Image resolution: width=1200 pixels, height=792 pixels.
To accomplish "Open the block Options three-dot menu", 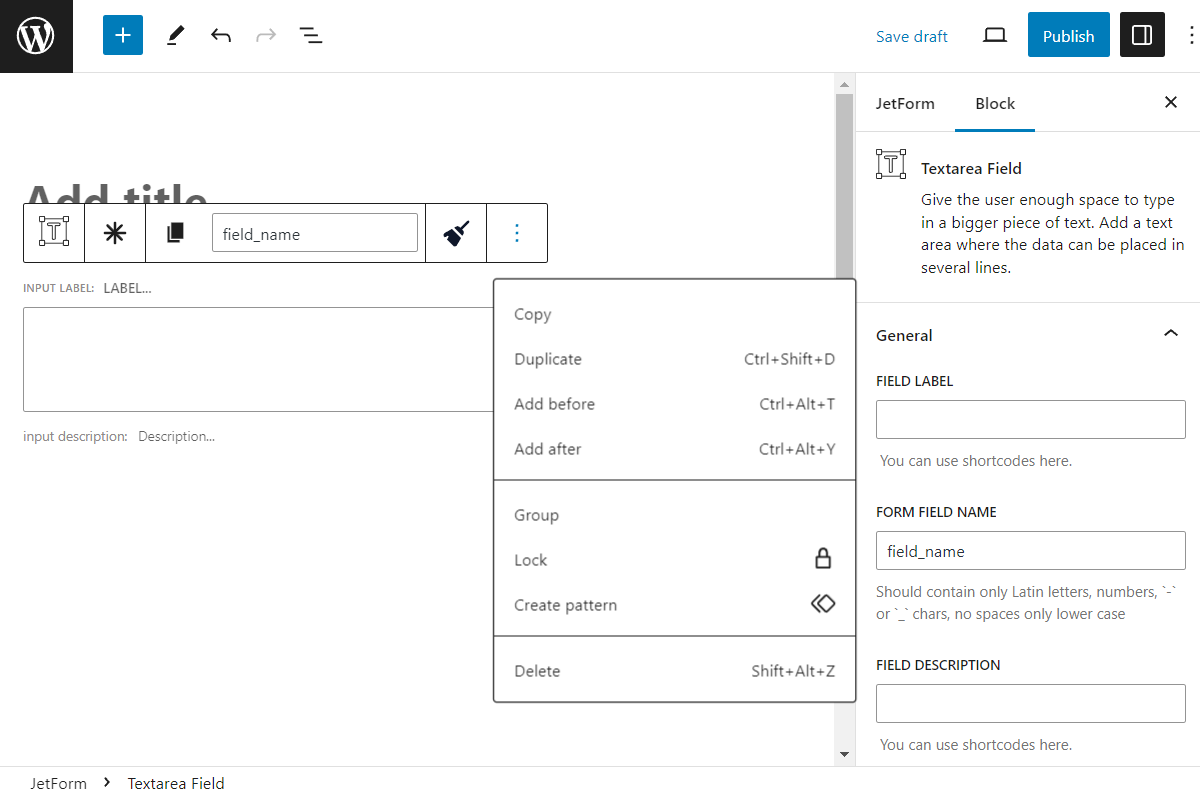I will tap(517, 232).
